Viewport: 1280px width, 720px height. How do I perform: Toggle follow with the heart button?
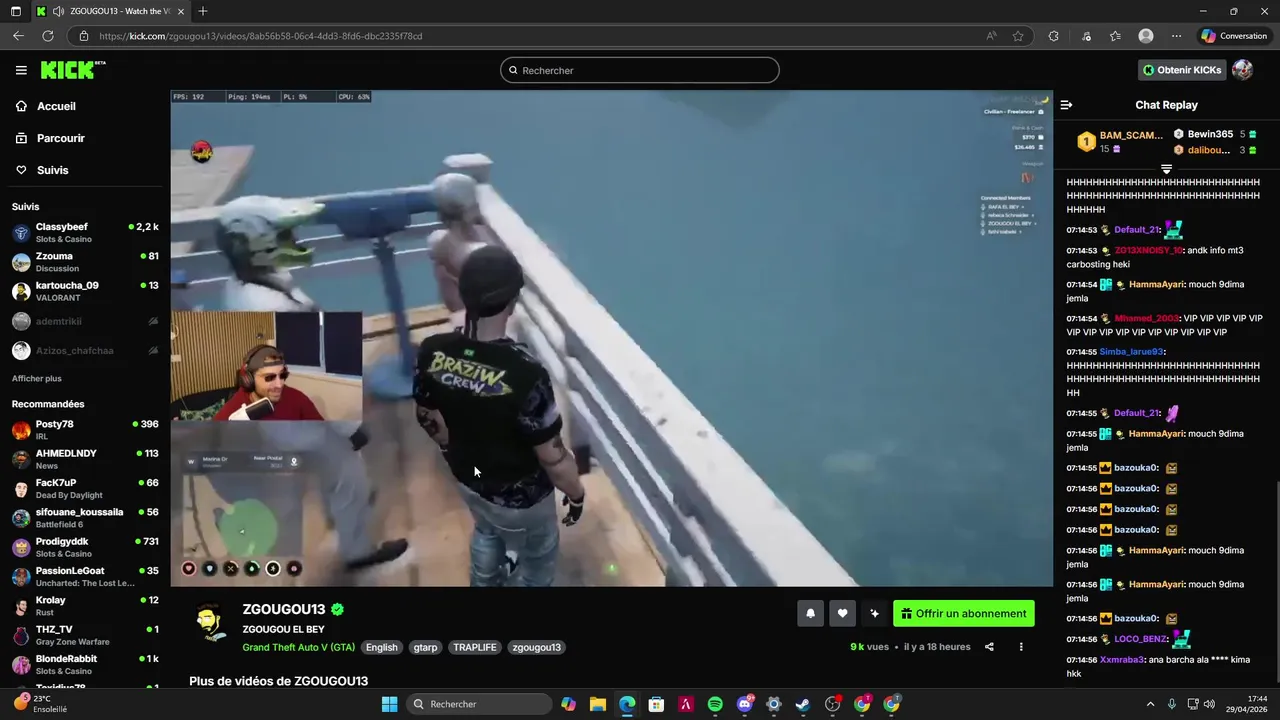842,614
